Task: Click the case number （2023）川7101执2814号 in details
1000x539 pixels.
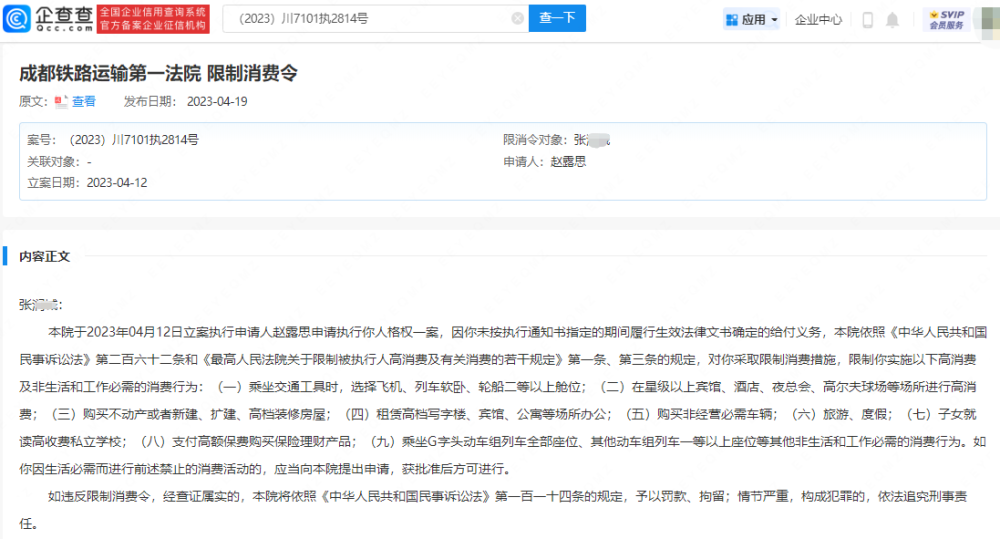Action: click(131, 140)
